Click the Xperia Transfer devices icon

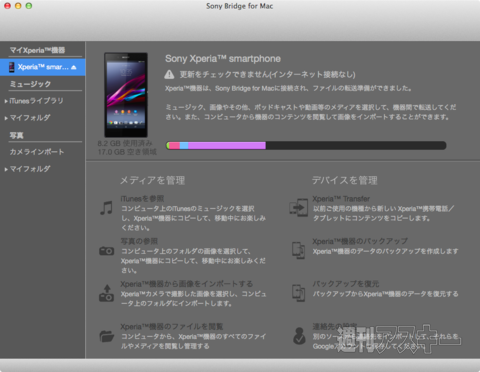(x=298, y=208)
